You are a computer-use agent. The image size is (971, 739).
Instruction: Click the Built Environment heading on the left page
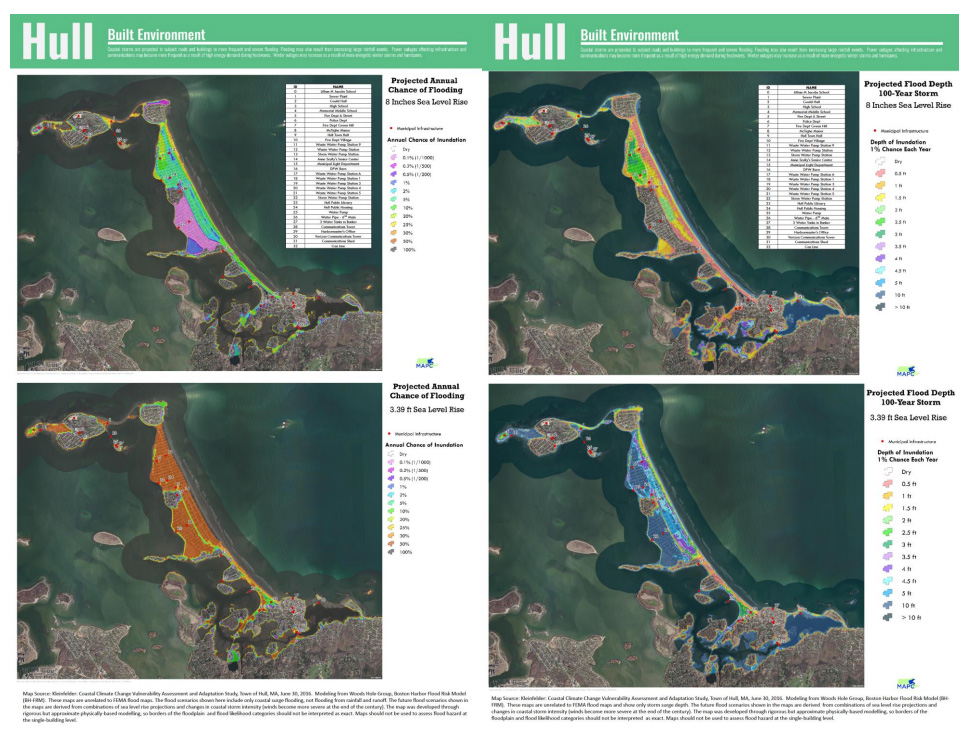(x=156, y=35)
